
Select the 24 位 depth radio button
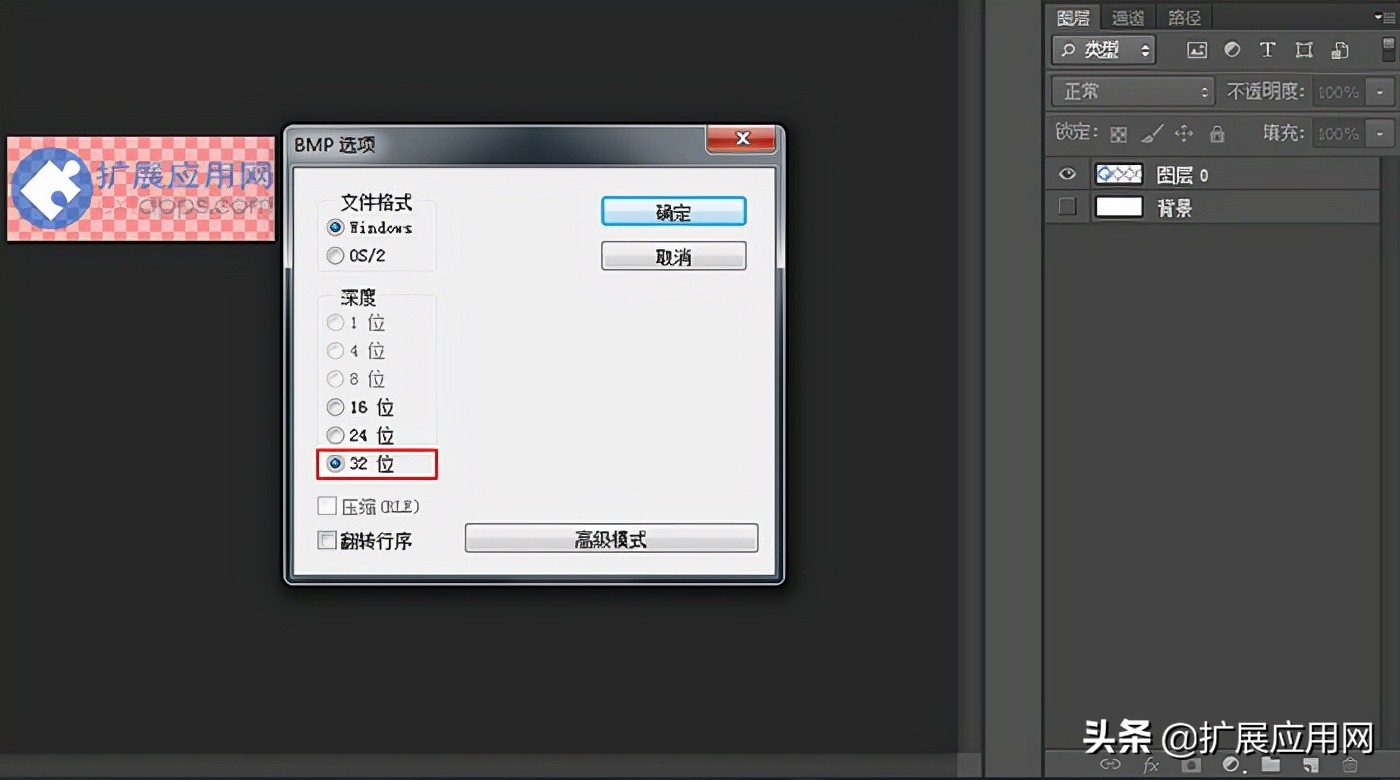click(x=335, y=435)
